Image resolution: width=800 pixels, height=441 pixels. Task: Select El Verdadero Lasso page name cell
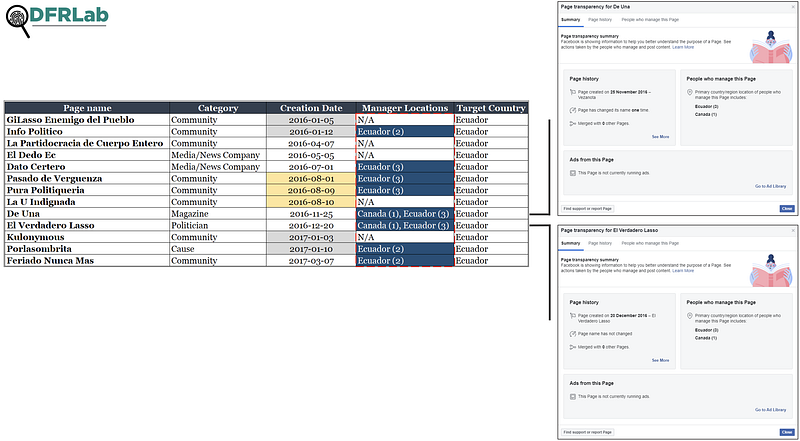87,226
